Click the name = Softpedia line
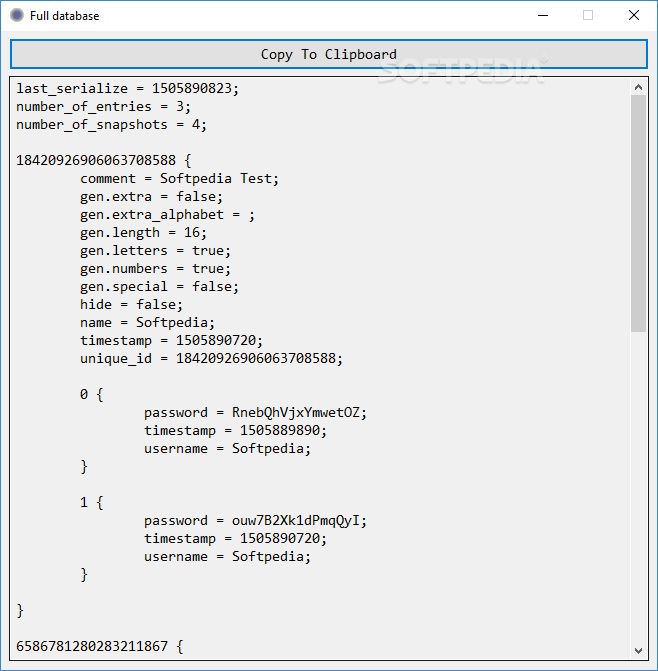 [x=147, y=322]
